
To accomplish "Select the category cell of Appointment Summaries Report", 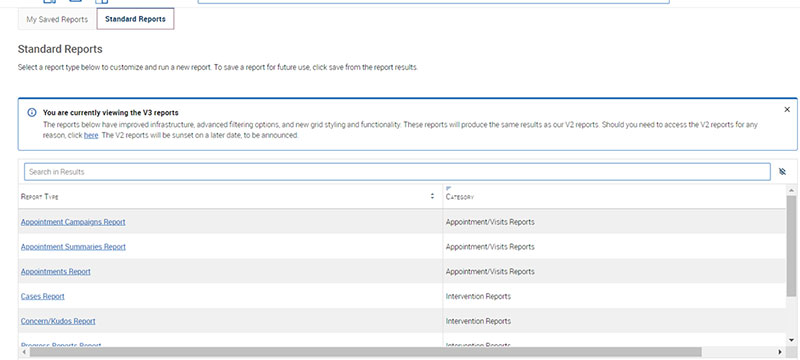I will coord(614,247).
